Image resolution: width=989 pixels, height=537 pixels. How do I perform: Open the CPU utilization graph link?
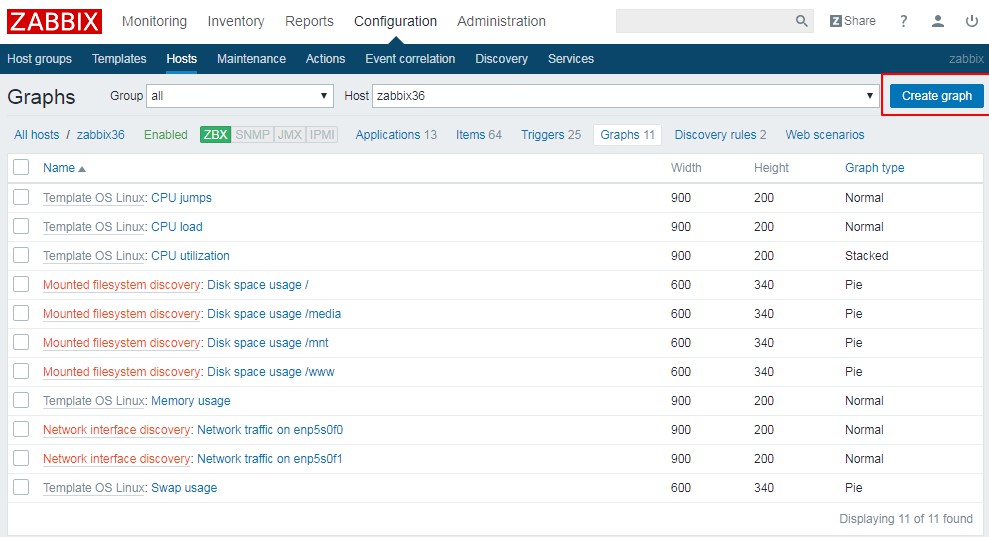[190, 256]
